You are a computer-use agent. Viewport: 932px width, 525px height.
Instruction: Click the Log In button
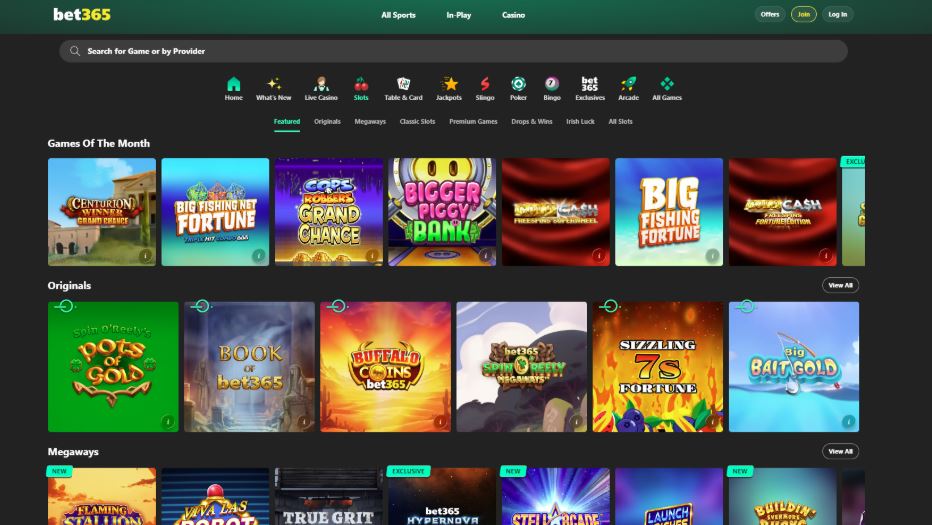click(x=837, y=14)
